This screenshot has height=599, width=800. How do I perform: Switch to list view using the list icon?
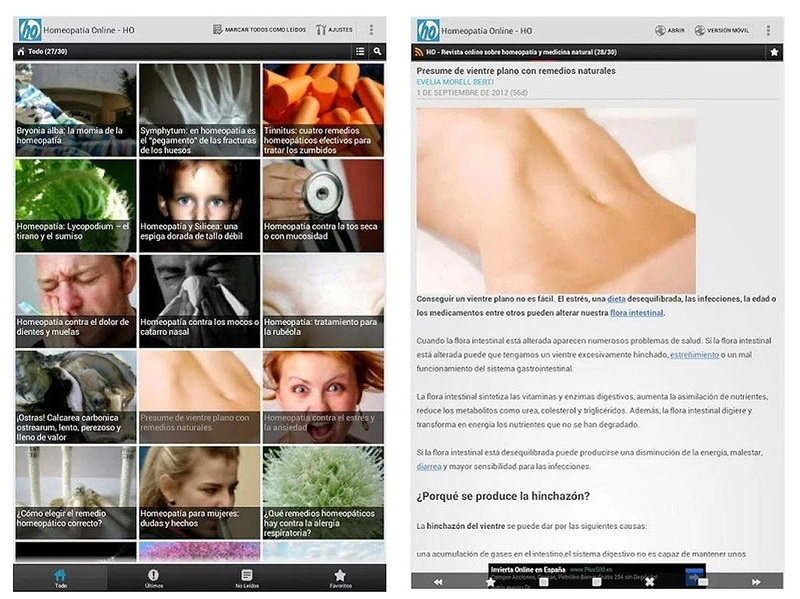pyautogui.click(x=360, y=52)
